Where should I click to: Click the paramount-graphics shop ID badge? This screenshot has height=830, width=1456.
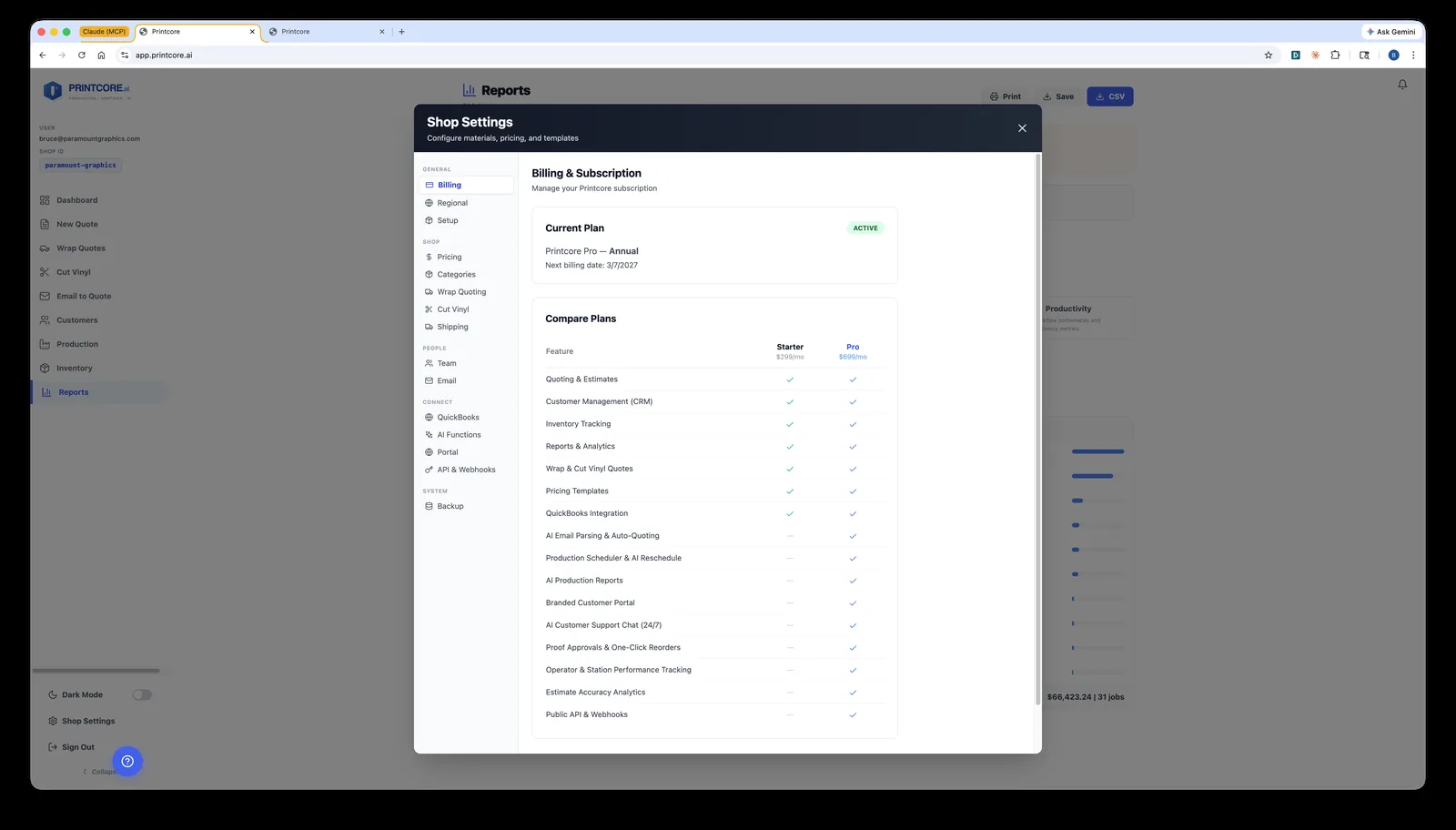(x=81, y=166)
